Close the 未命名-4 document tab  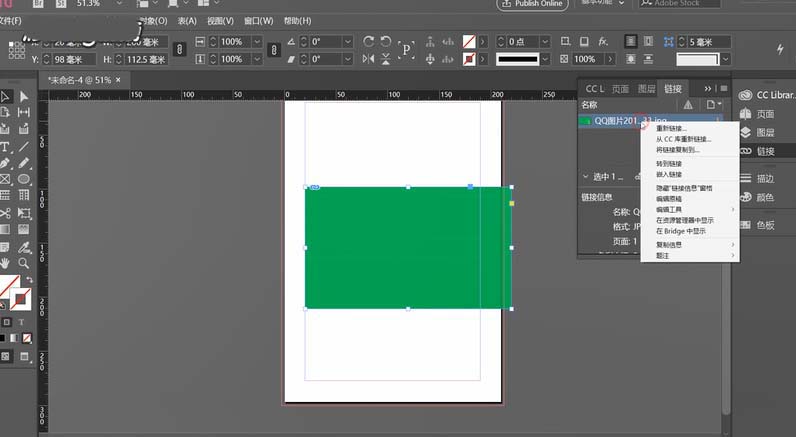118,80
